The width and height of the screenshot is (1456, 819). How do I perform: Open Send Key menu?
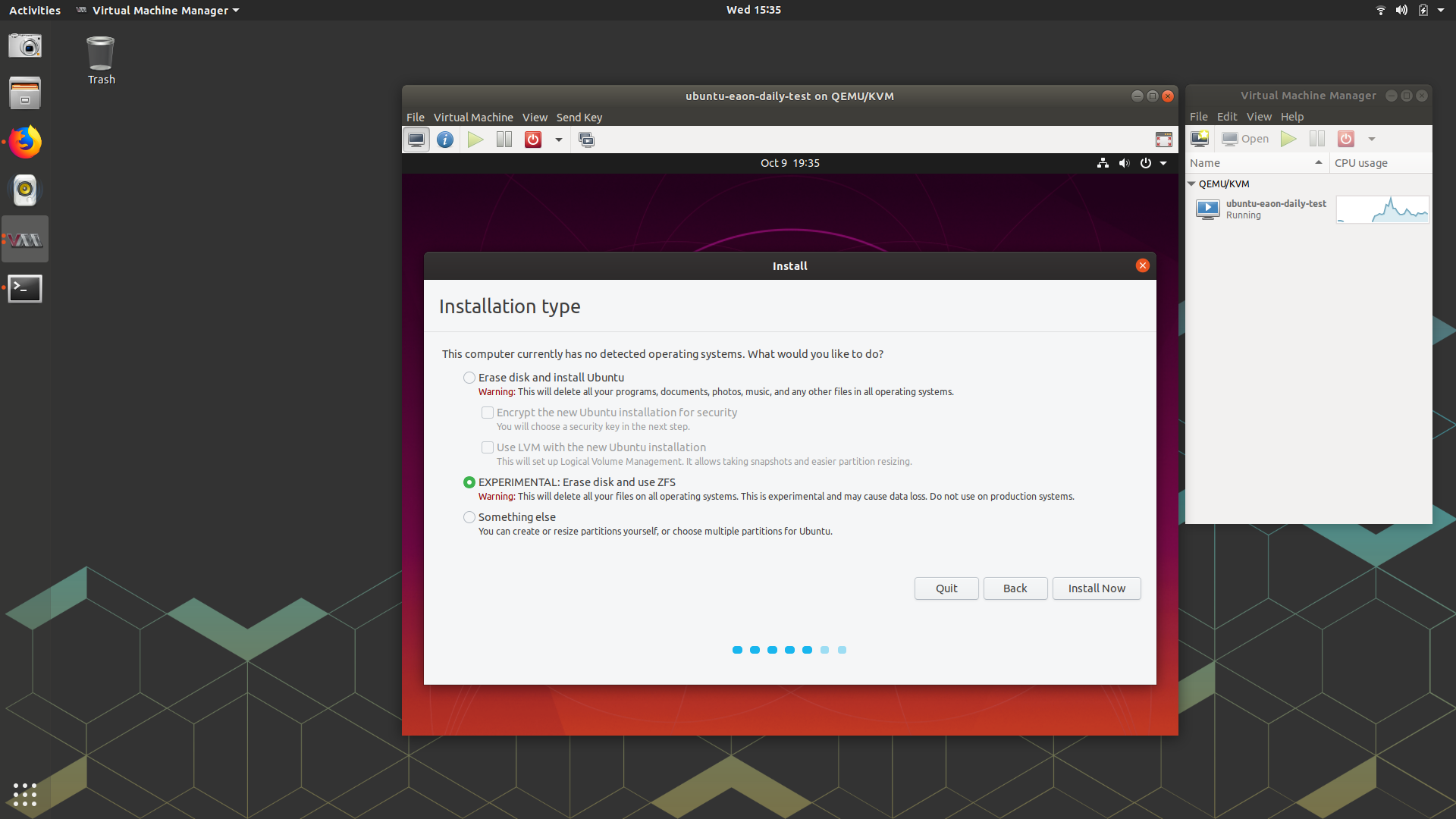click(579, 118)
